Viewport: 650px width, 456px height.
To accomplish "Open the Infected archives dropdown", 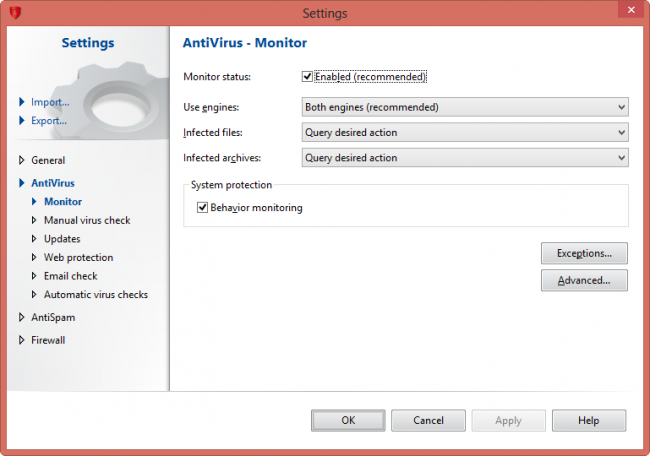I will coord(464,157).
